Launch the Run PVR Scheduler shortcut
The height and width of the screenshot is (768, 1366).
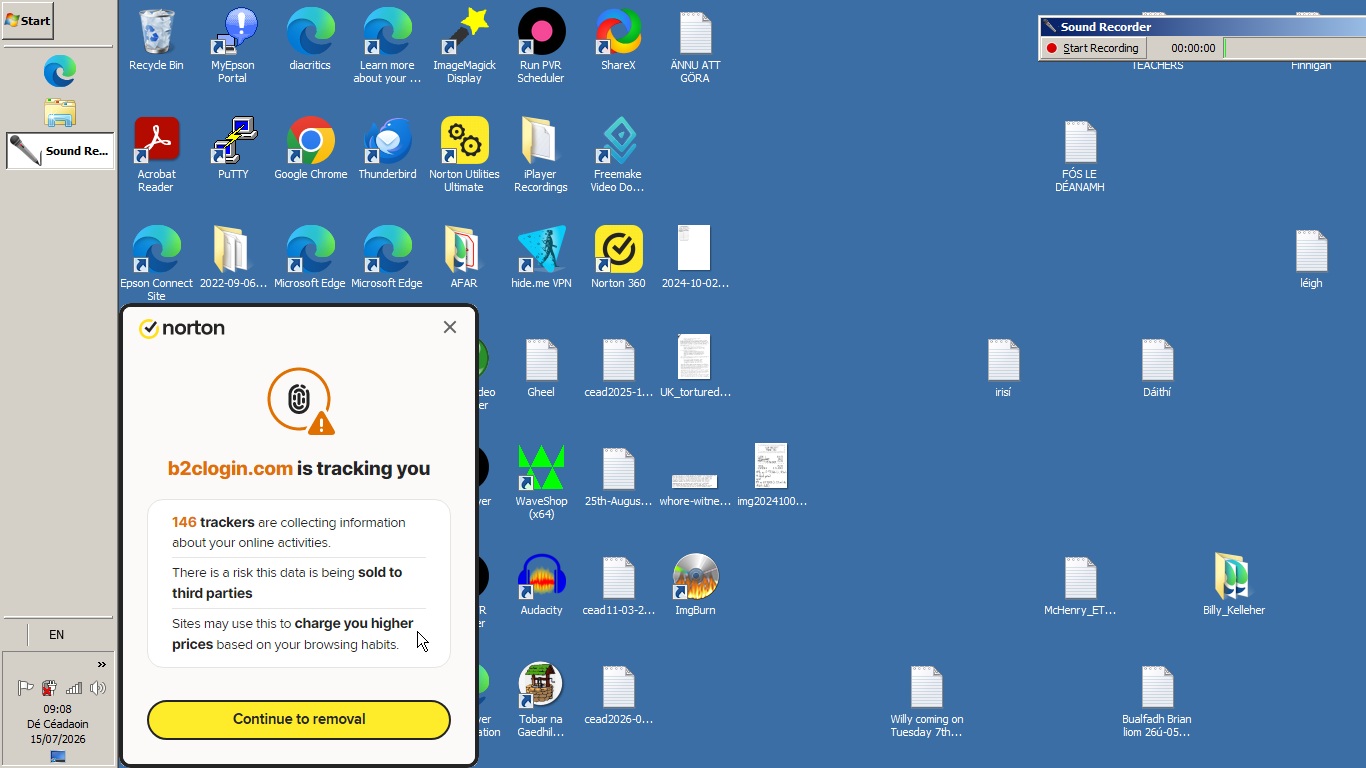pos(541,45)
